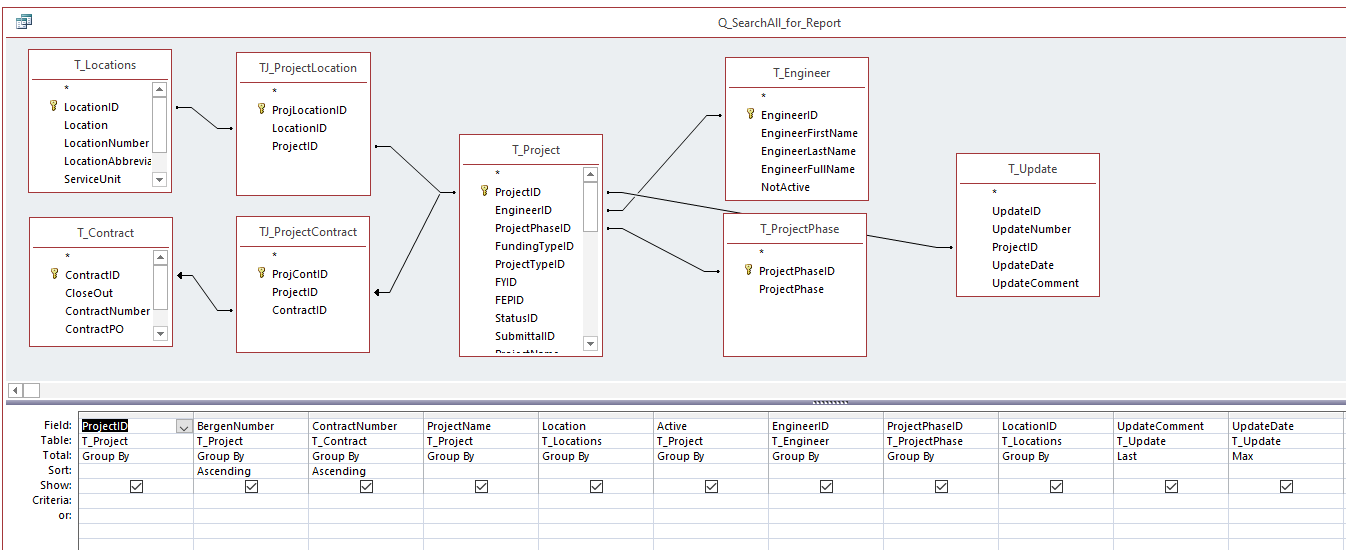Select EngineerFullName field in T_Engineer
Screen dimensions: 1346x550
[x=807, y=169]
